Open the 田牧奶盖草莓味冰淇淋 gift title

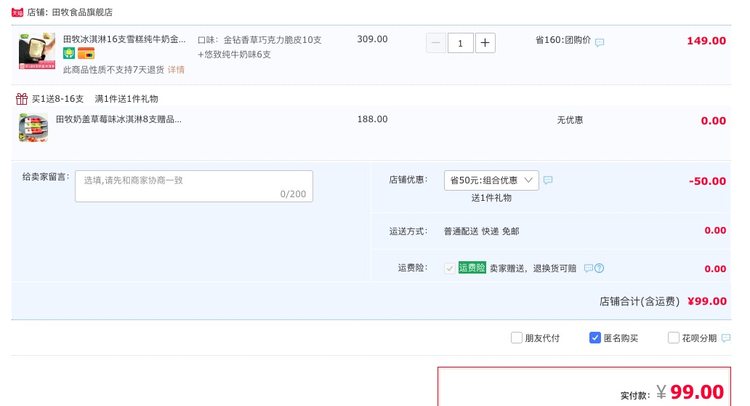(119, 119)
